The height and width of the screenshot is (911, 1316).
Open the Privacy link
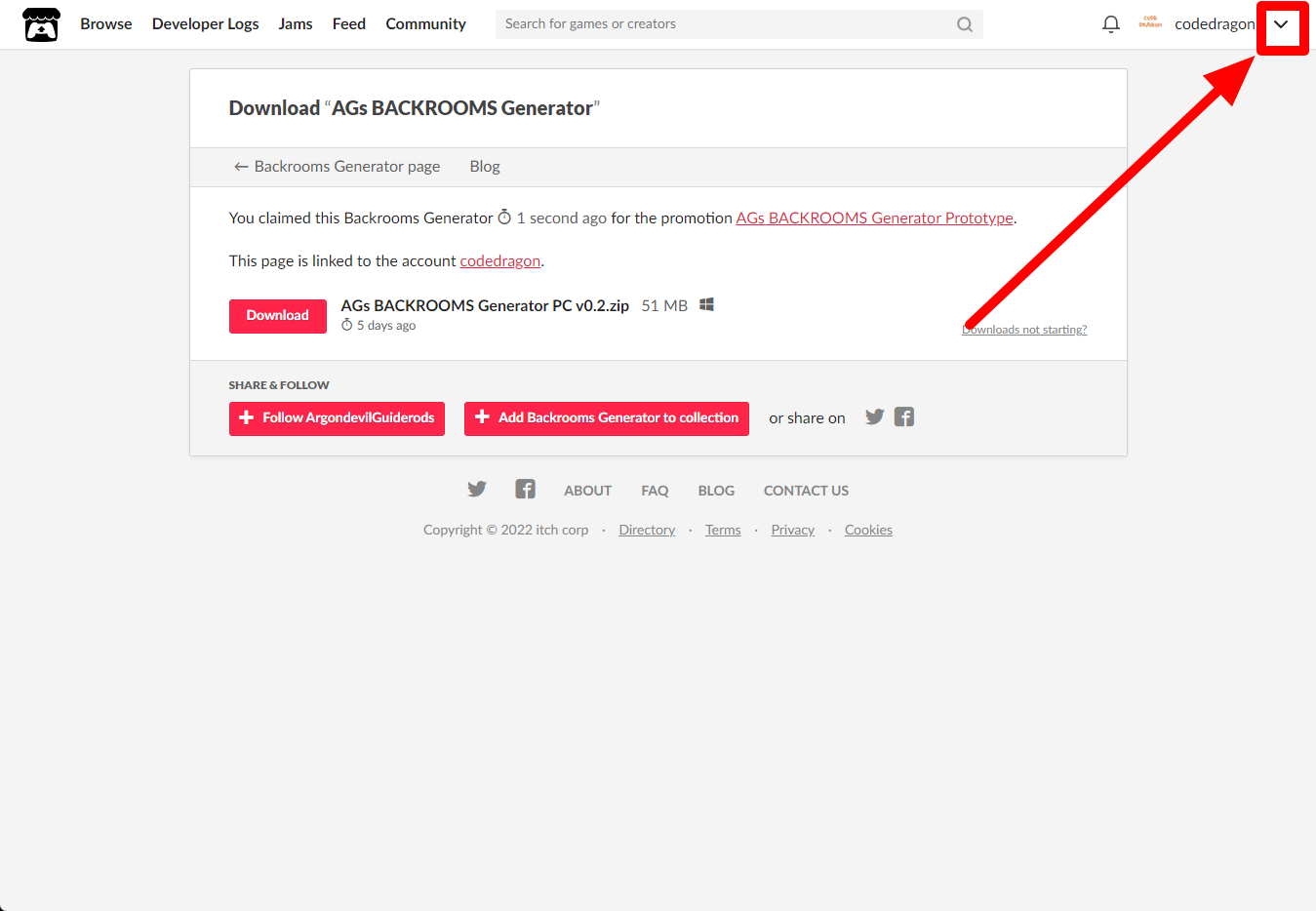coord(793,530)
